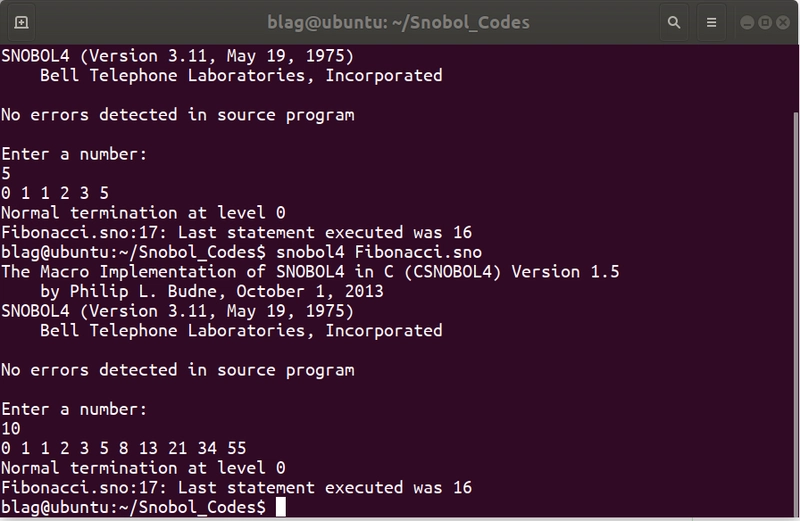Viewport: 800px width, 521px height.
Task: Click the lower 'No errors detected' message
Action: click(177, 369)
